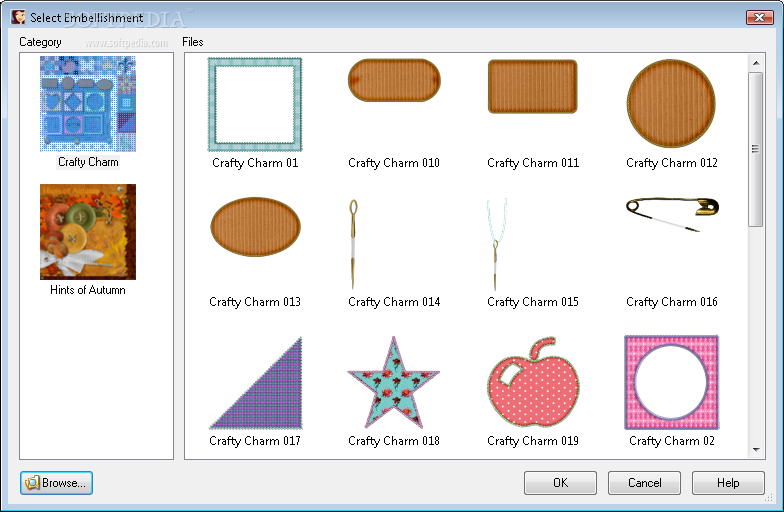Image resolution: width=784 pixels, height=512 pixels.
Task: Choose the Crafty Charm 015 threaded needle
Action: pyautogui.click(x=496, y=244)
